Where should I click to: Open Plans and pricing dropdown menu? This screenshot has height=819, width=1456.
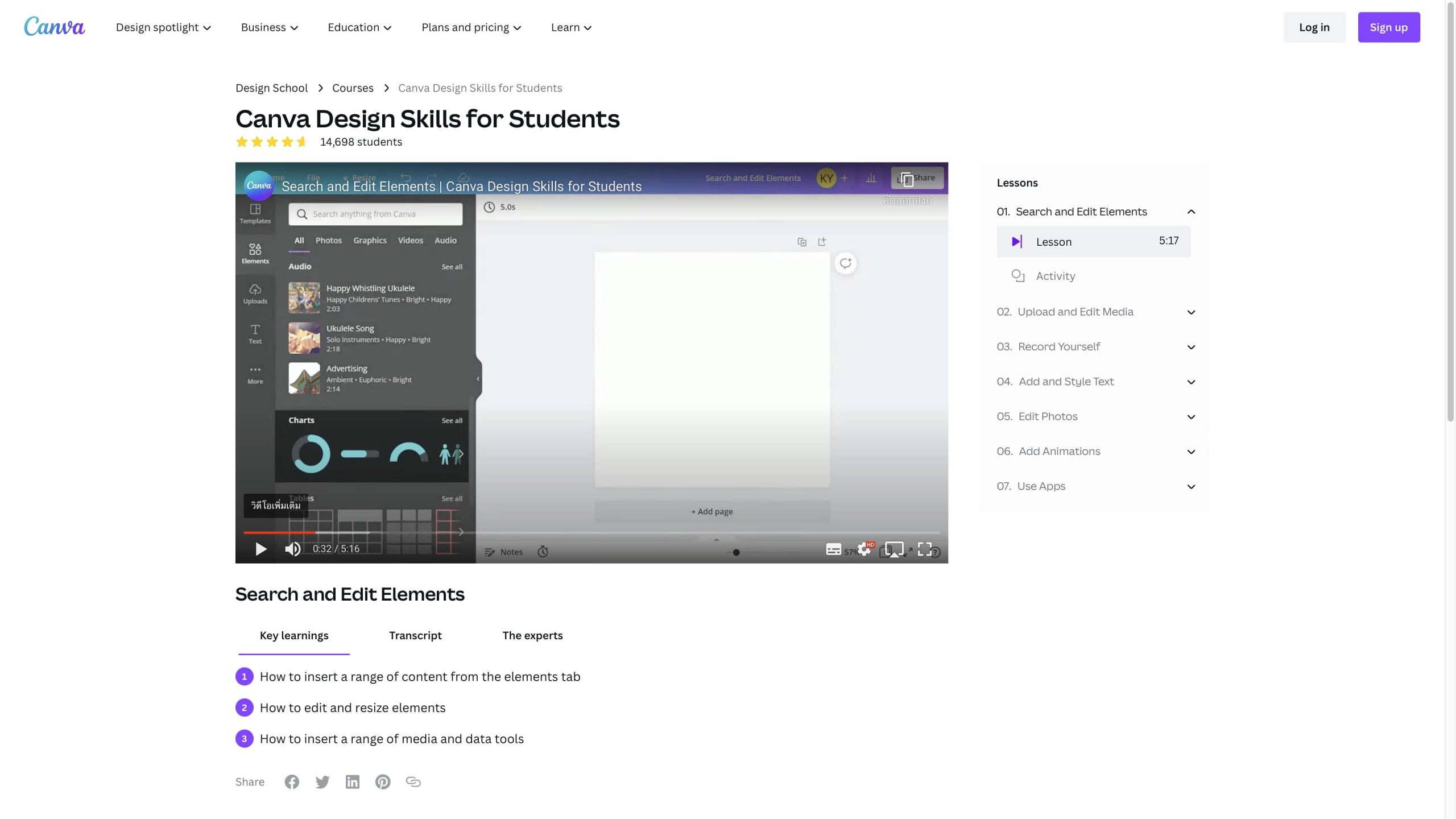tap(471, 27)
